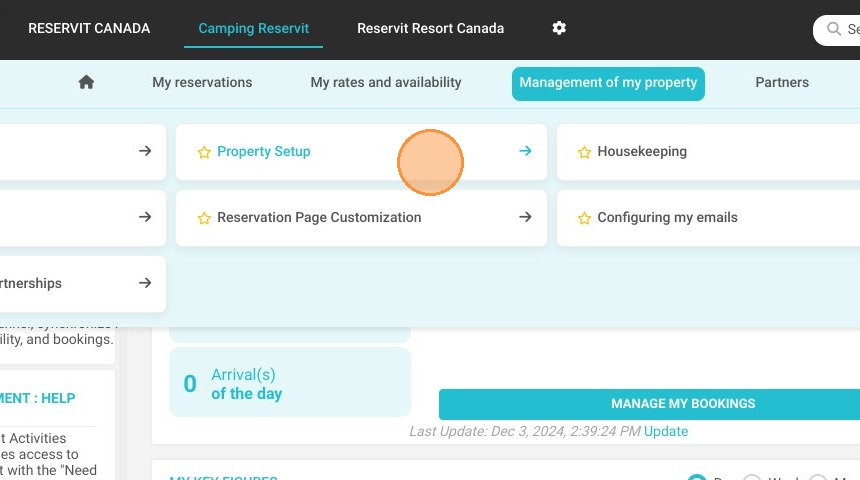
Task: Open My rates and availability menu
Action: coord(386,82)
